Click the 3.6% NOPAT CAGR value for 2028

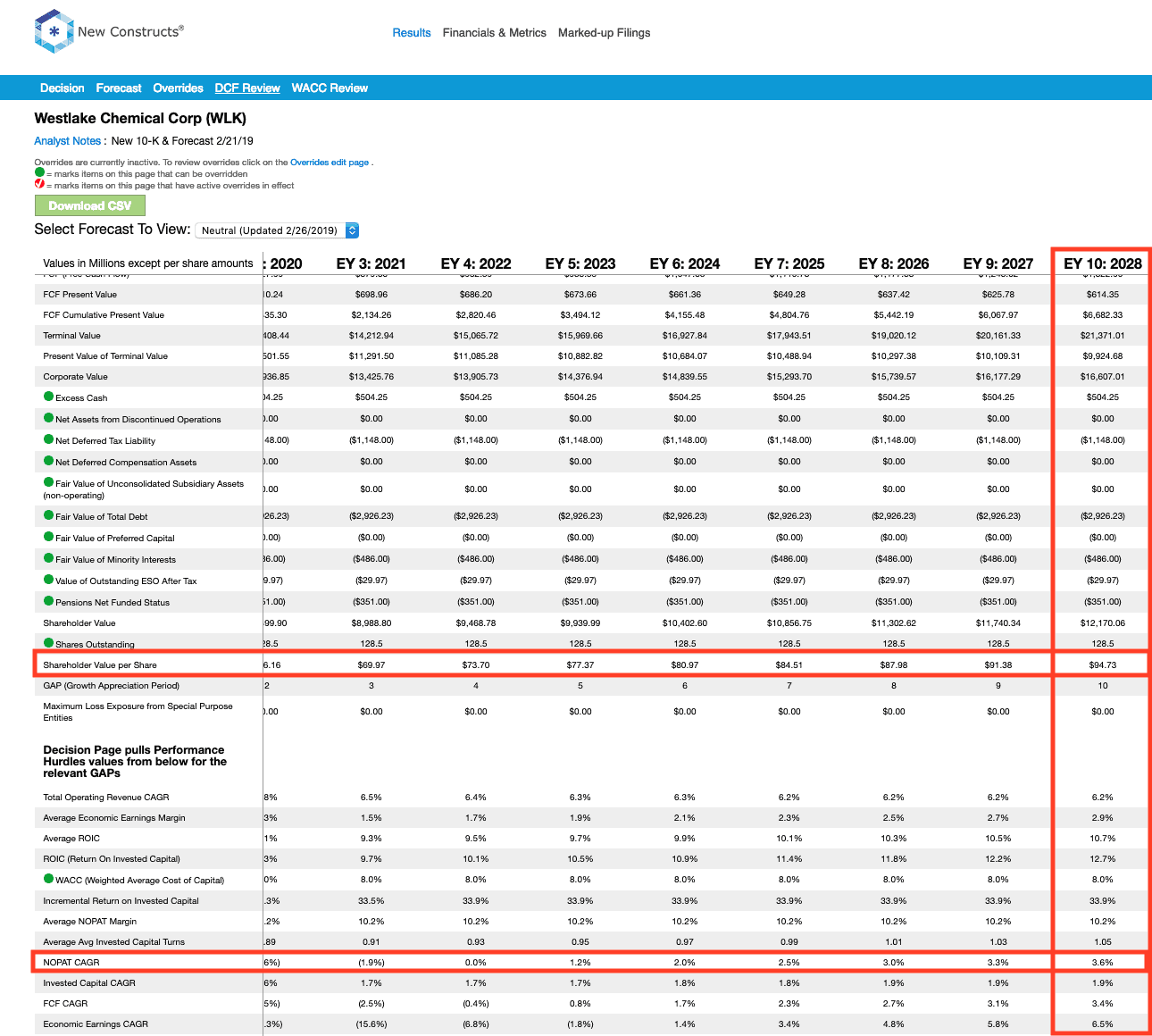[1103, 963]
